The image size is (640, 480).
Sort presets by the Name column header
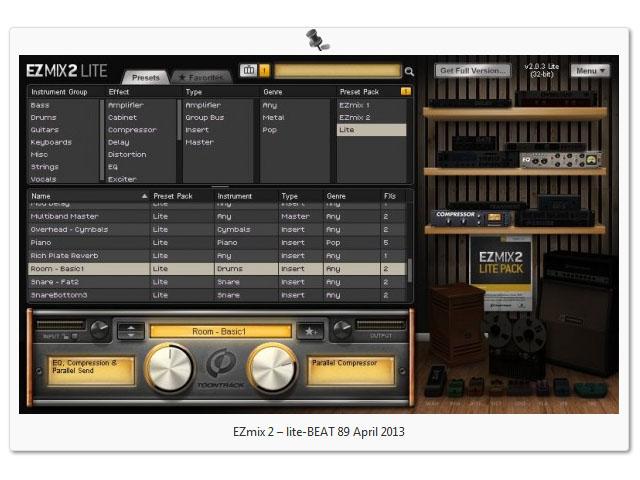[85, 196]
